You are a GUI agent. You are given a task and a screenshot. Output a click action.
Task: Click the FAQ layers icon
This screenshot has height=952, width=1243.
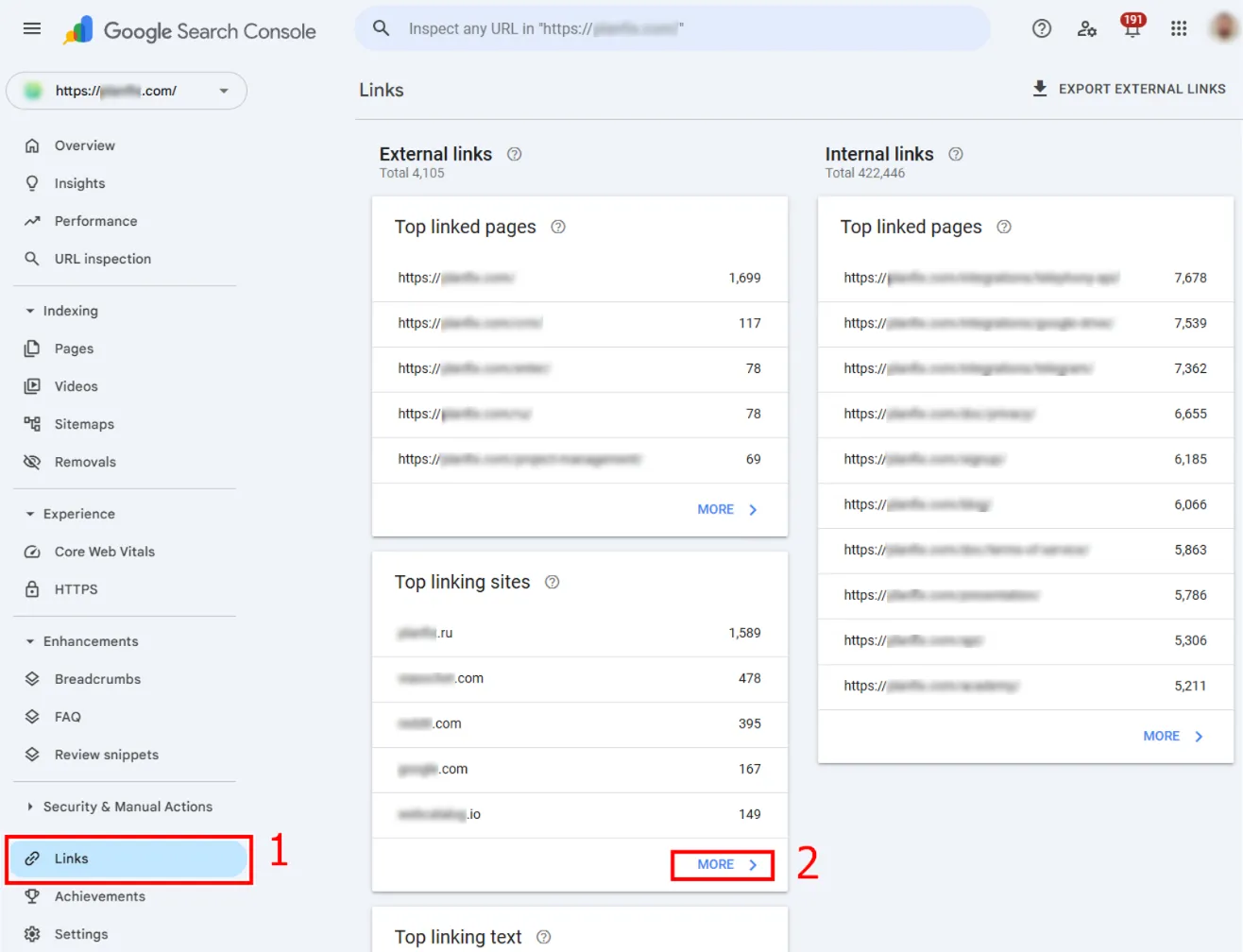(32, 717)
